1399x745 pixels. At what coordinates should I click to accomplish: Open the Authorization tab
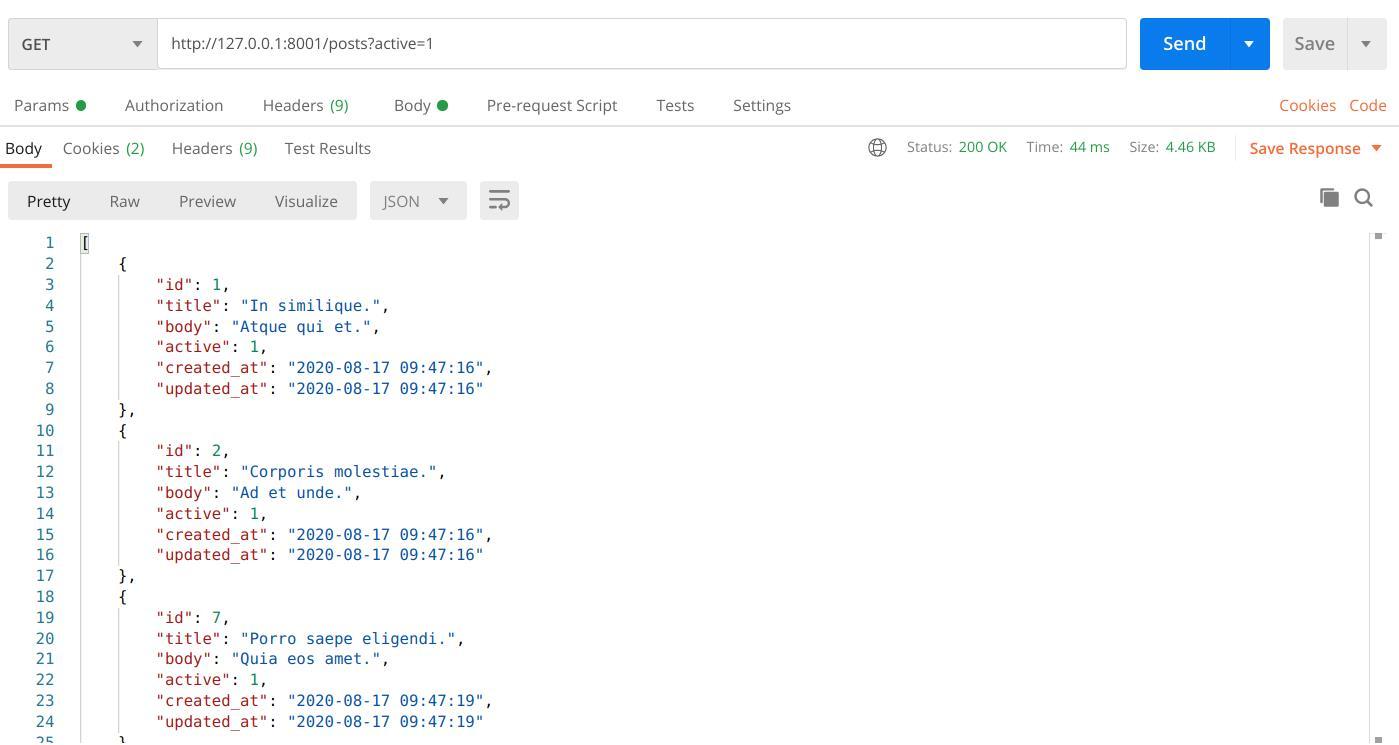pos(174,105)
